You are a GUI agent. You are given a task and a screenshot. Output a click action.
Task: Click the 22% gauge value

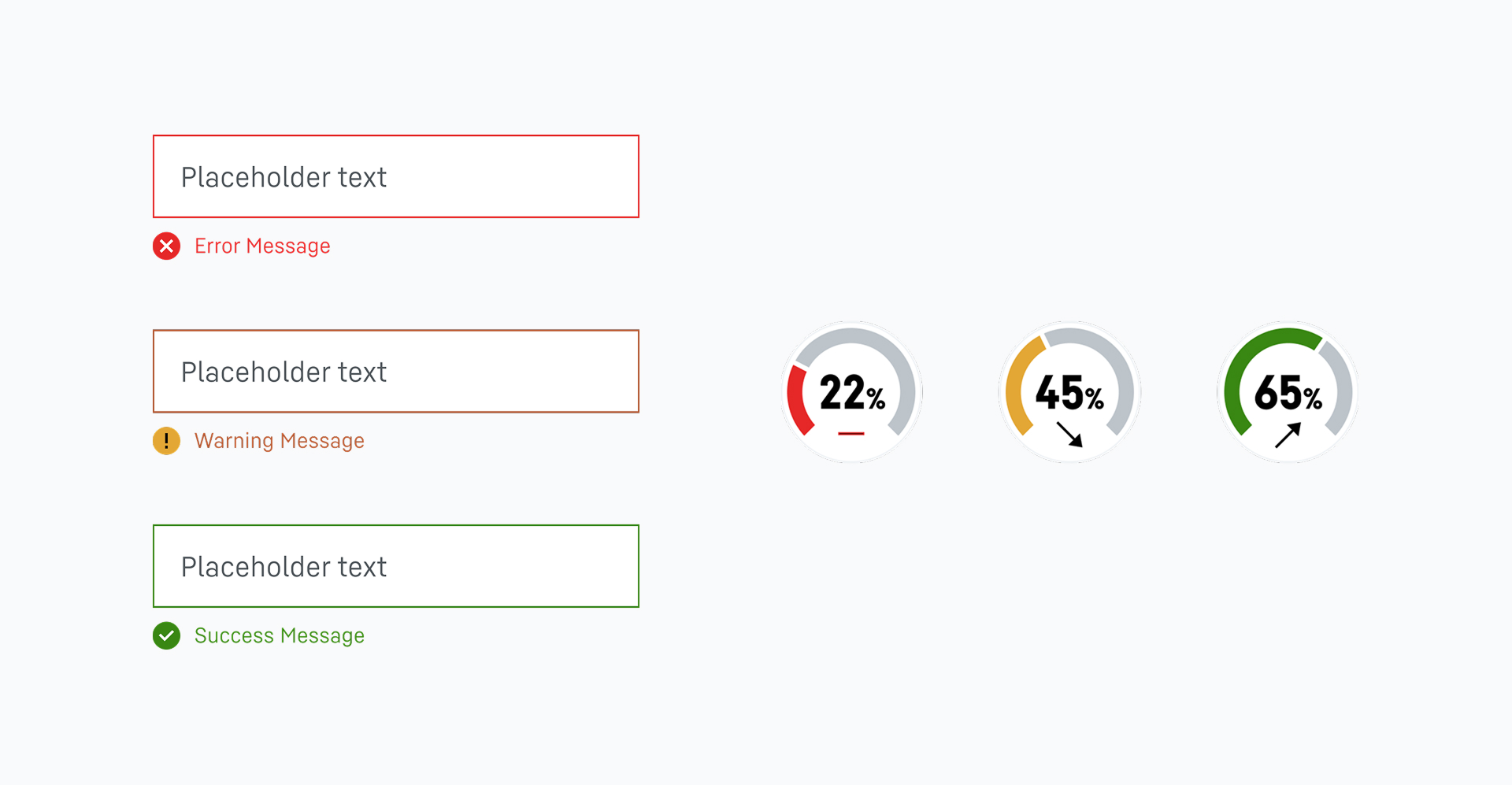pos(852,393)
